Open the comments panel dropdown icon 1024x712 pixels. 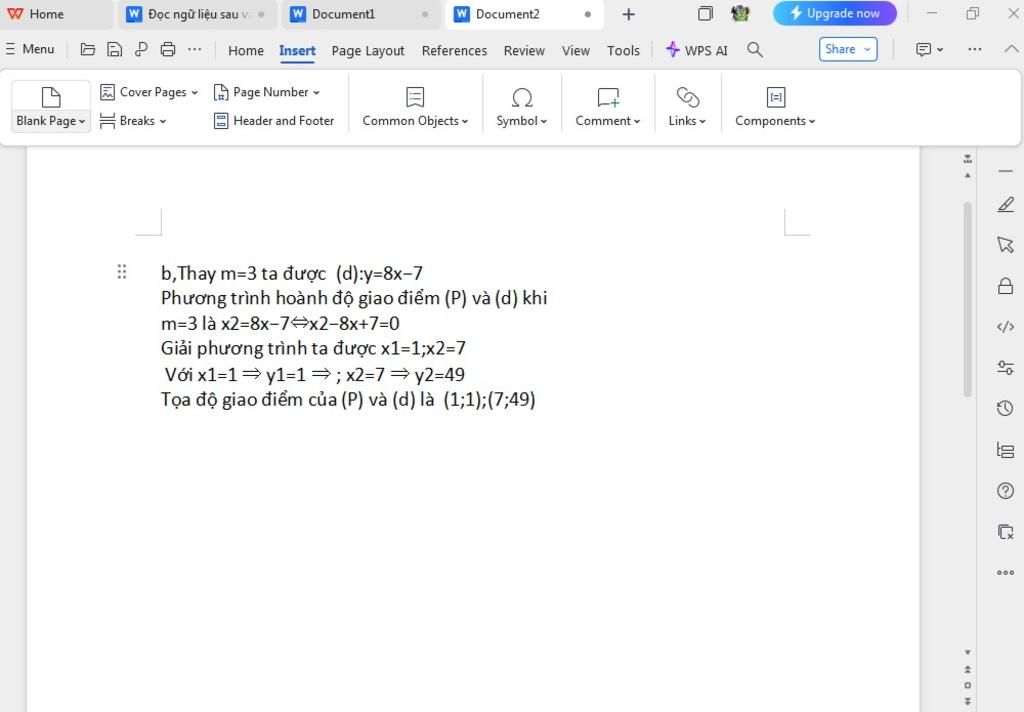(x=929, y=50)
